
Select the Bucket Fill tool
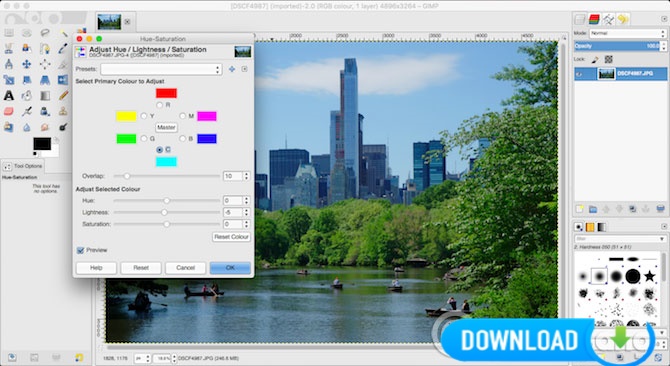[26, 95]
